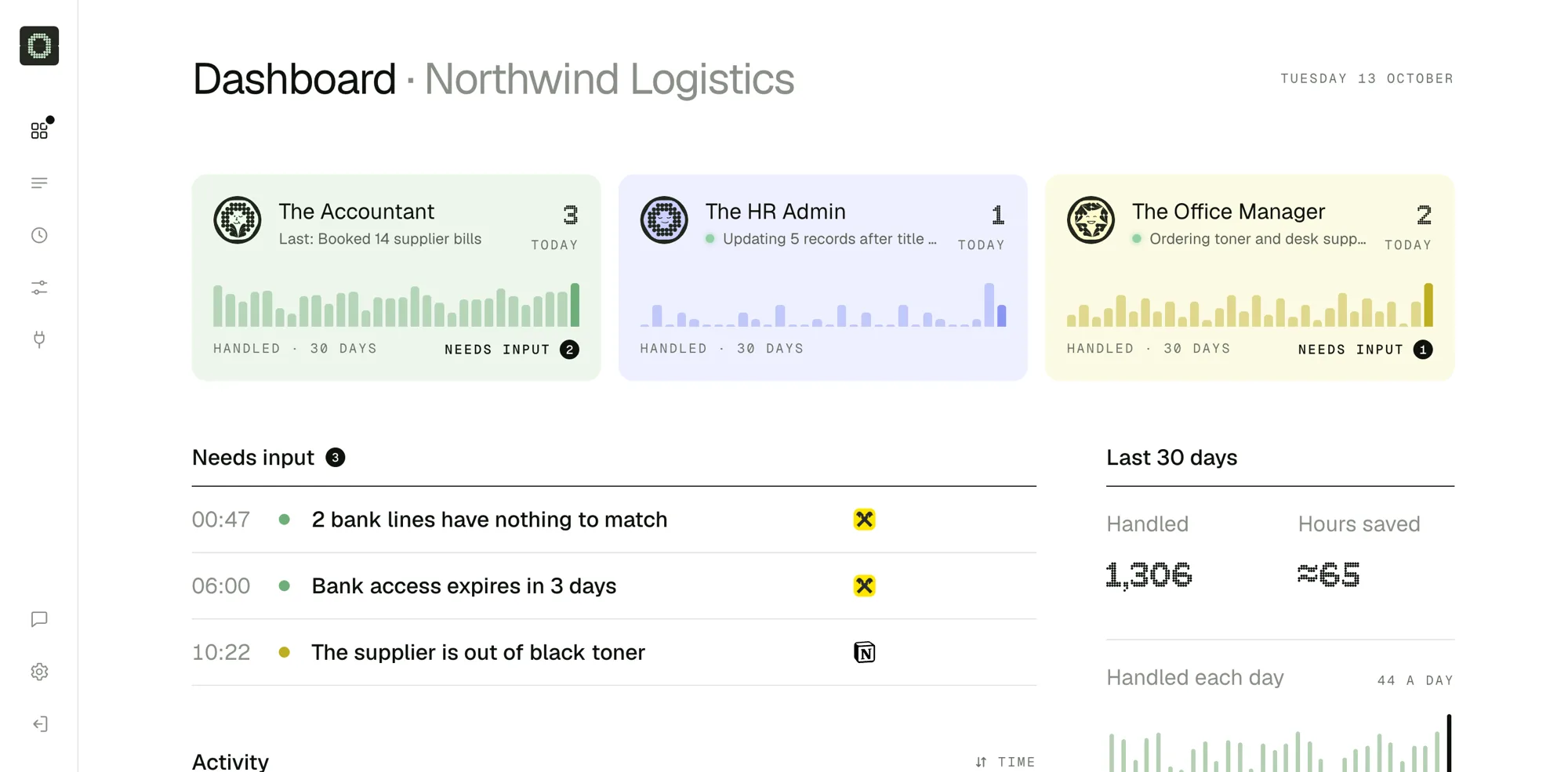
Task: Click the yellow X icon on bank lines row
Action: coord(864,520)
